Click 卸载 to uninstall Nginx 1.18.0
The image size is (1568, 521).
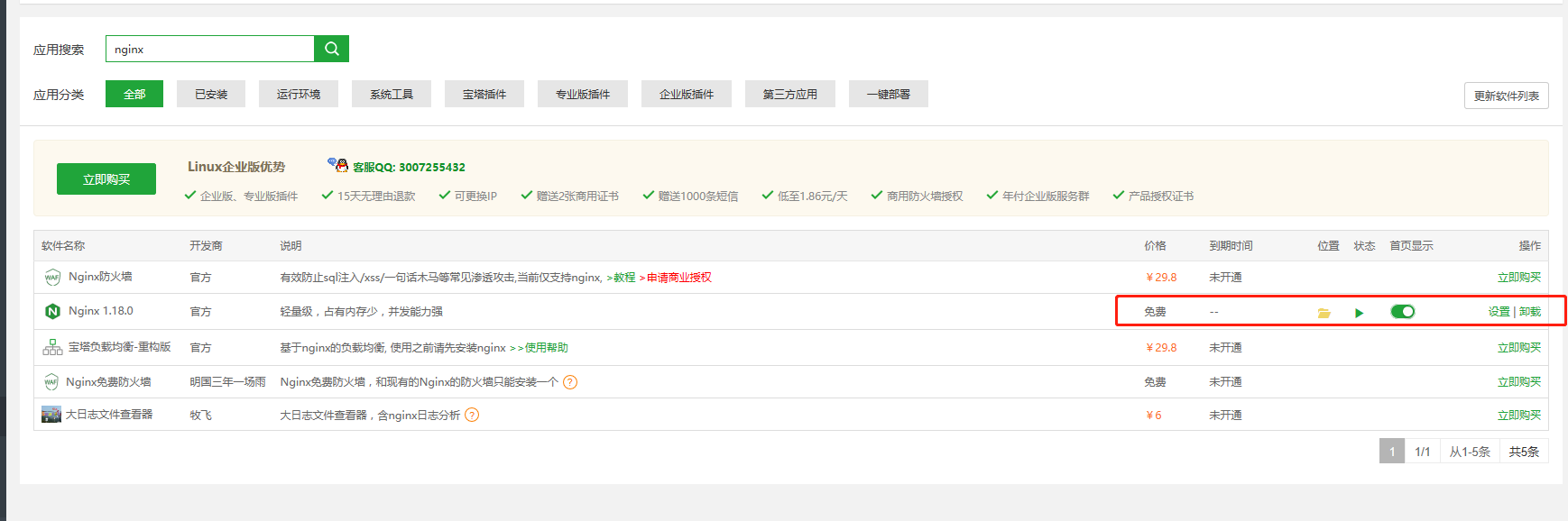coord(1530,312)
